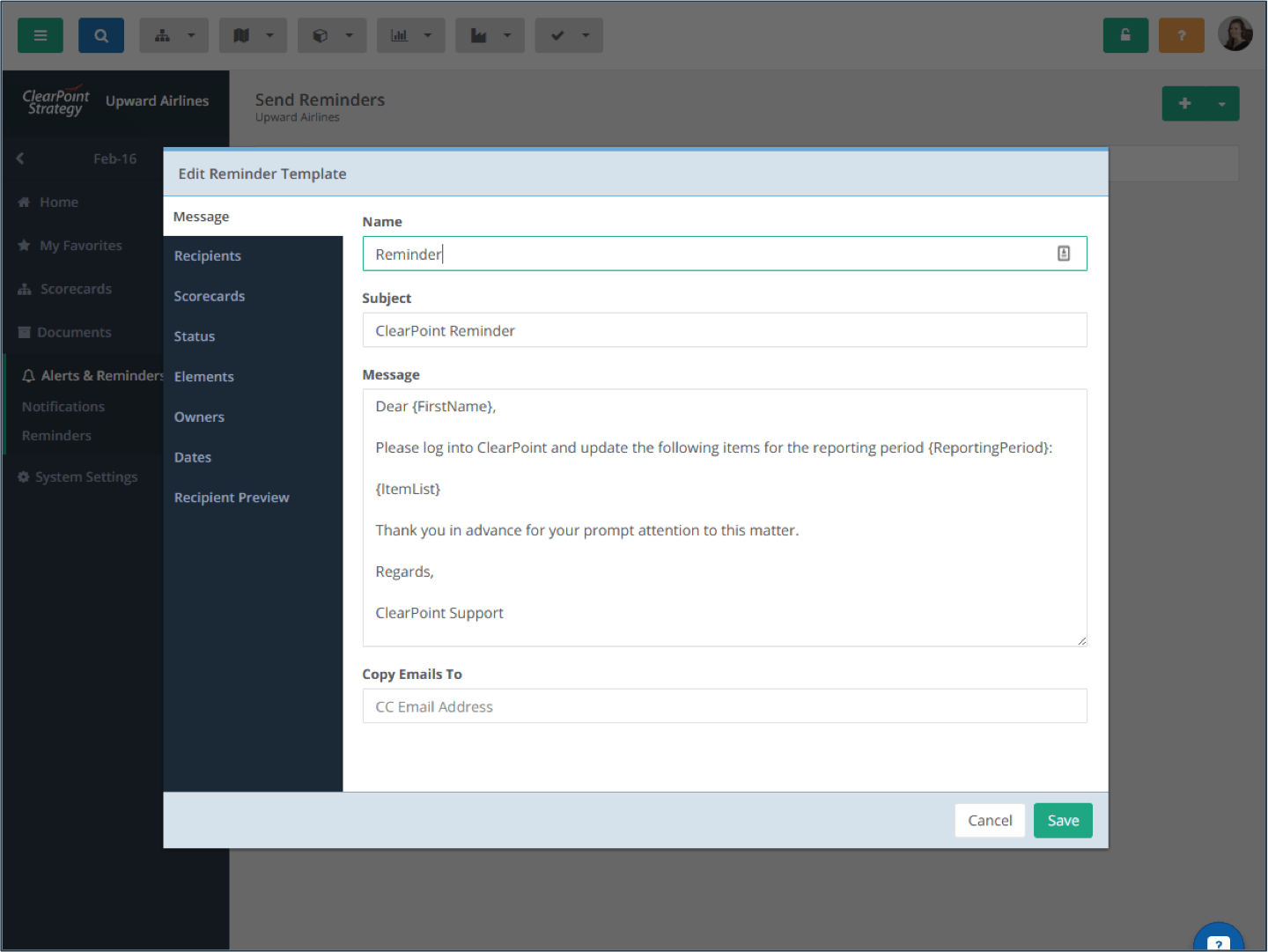Screen dimensions: 1268x952
Task: Click the blue search icon
Action: pos(100,35)
